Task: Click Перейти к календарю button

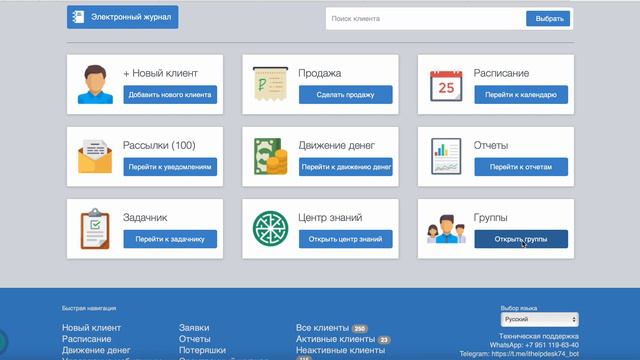Action: (x=521, y=95)
